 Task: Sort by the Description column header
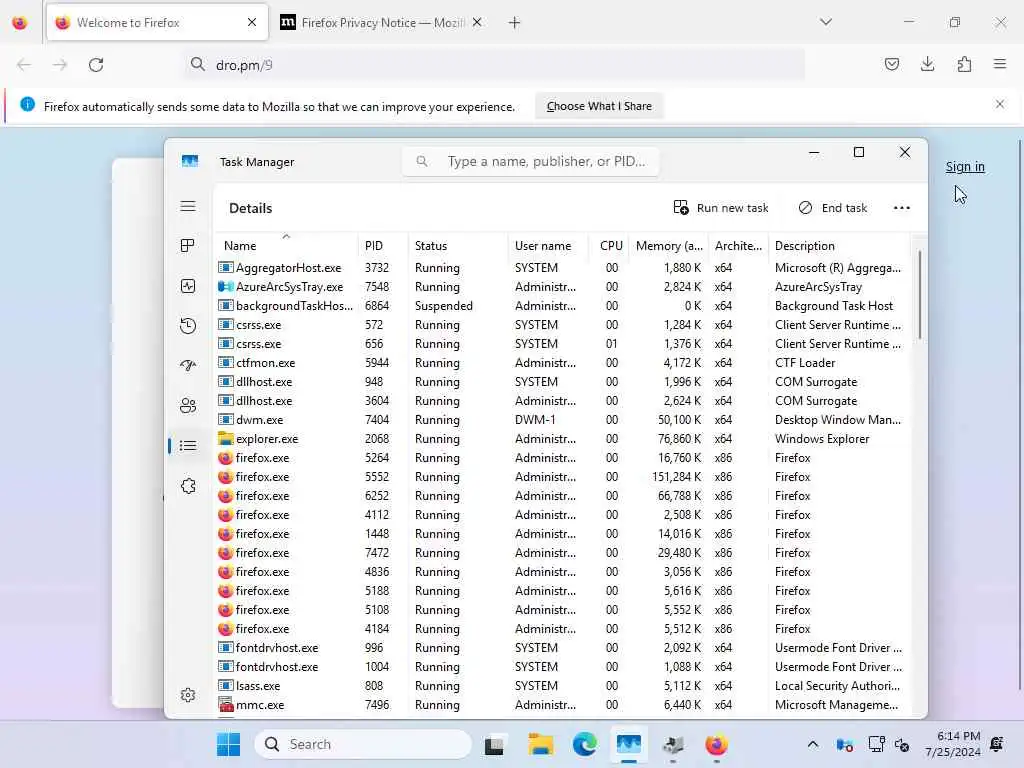click(x=839, y=246)
